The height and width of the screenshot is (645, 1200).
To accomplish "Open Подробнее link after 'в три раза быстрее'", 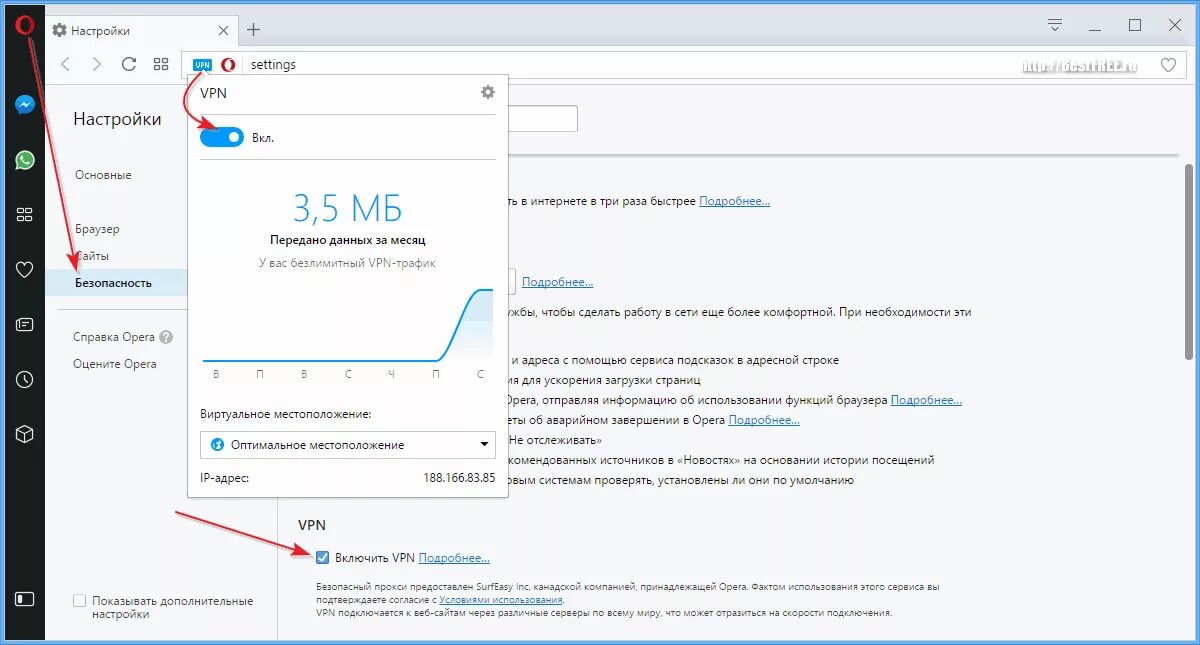I will [735, 201].
